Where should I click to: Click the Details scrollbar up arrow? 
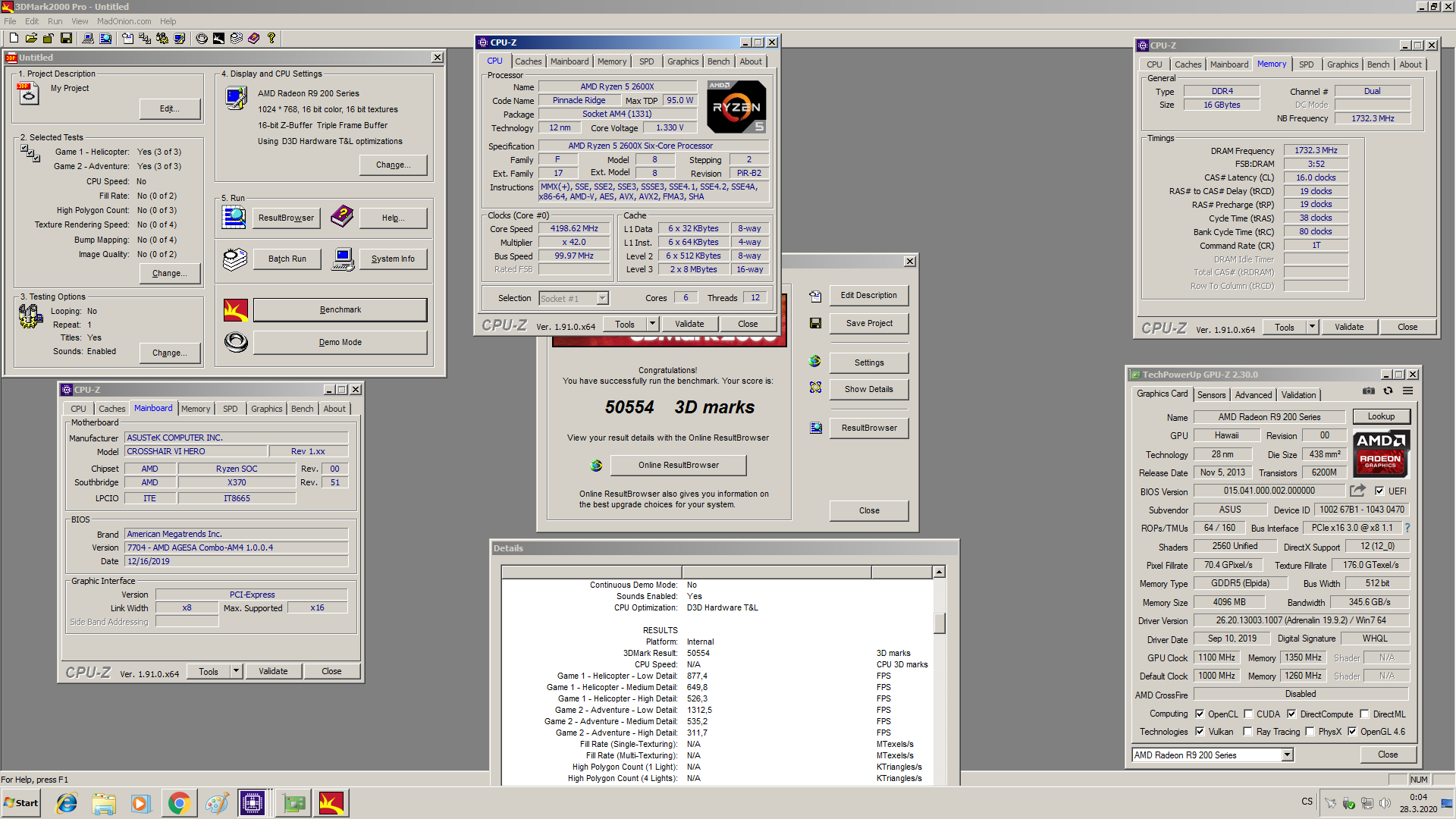pyautogui.click(x=940, y=572)
